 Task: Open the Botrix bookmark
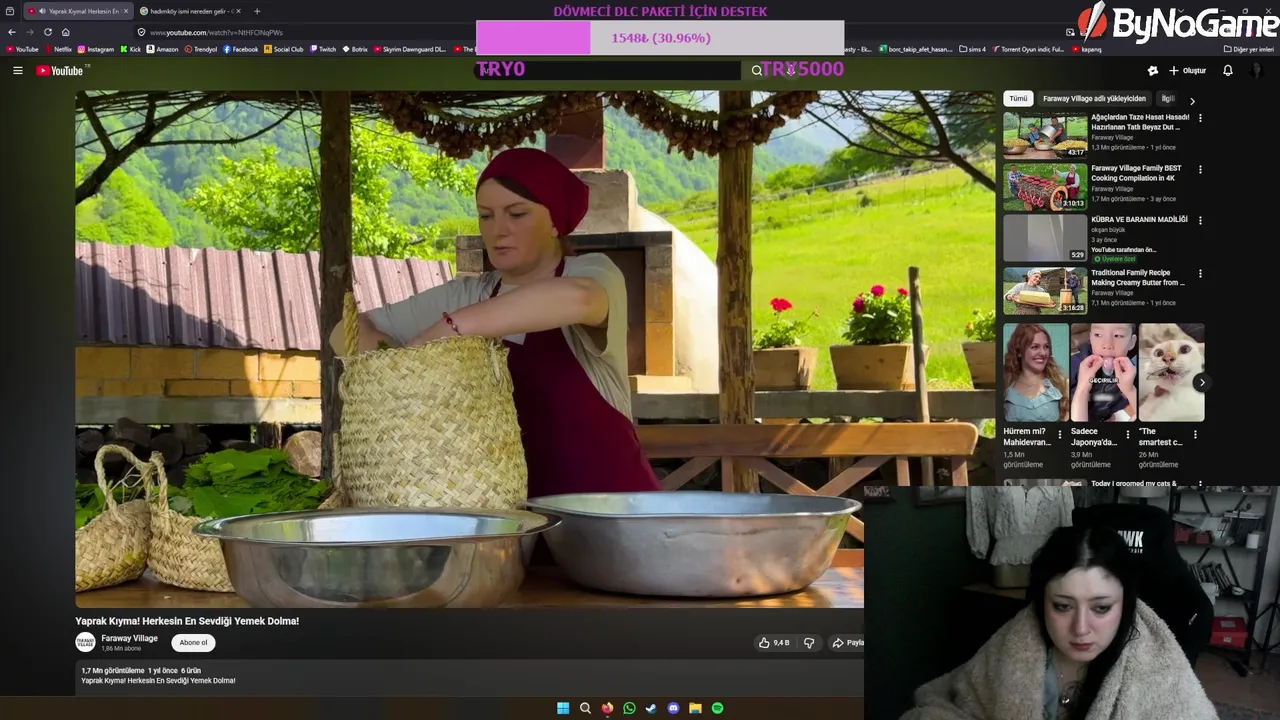click(x=355, y=49)
